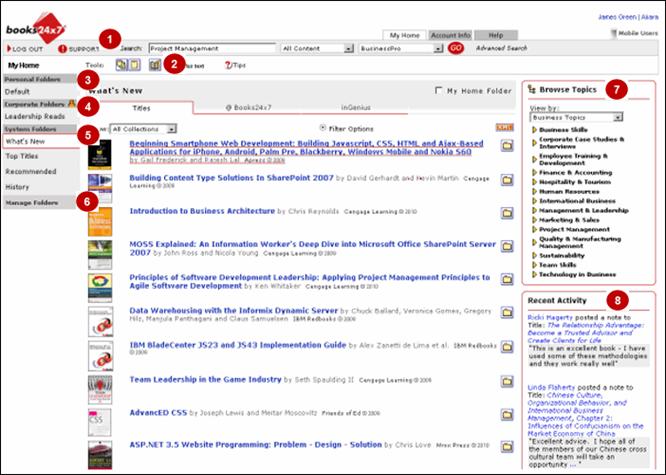Click the Support exclamation icon

pos(63,47)
